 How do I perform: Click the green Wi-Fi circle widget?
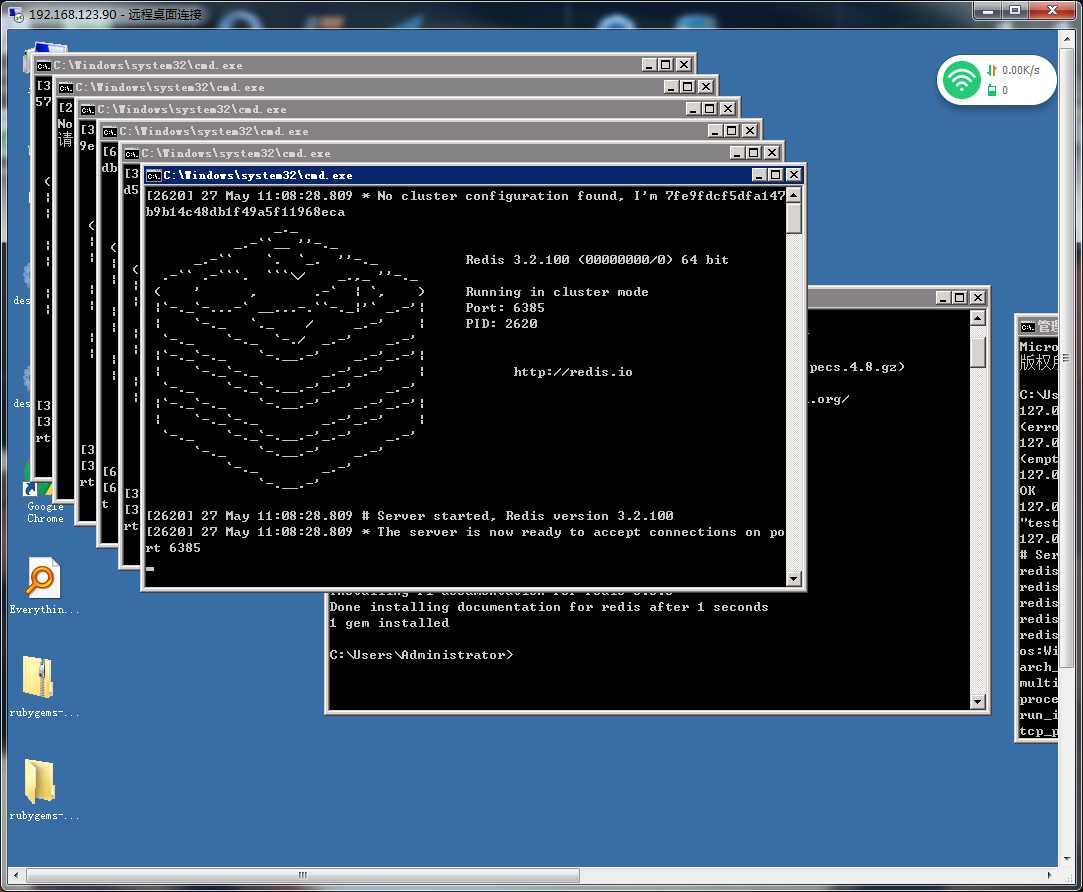pyautogui.click(x=961, y=80)
